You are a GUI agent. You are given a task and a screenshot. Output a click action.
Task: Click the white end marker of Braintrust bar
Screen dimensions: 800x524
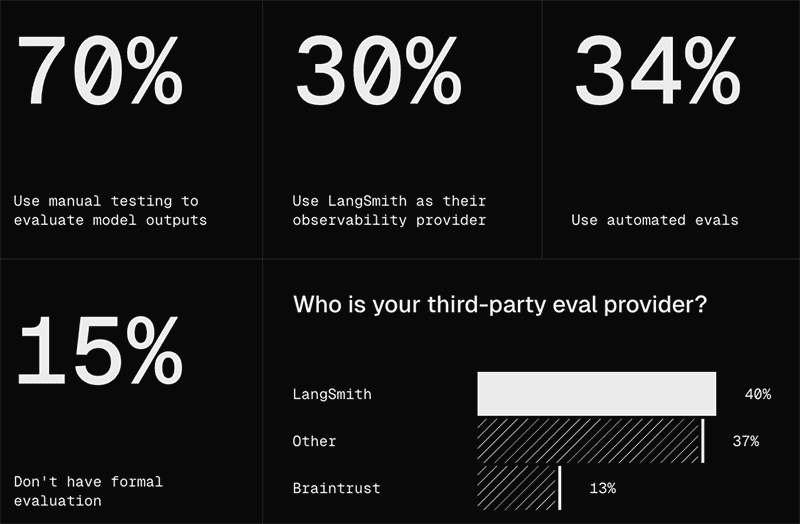[560, 488]
